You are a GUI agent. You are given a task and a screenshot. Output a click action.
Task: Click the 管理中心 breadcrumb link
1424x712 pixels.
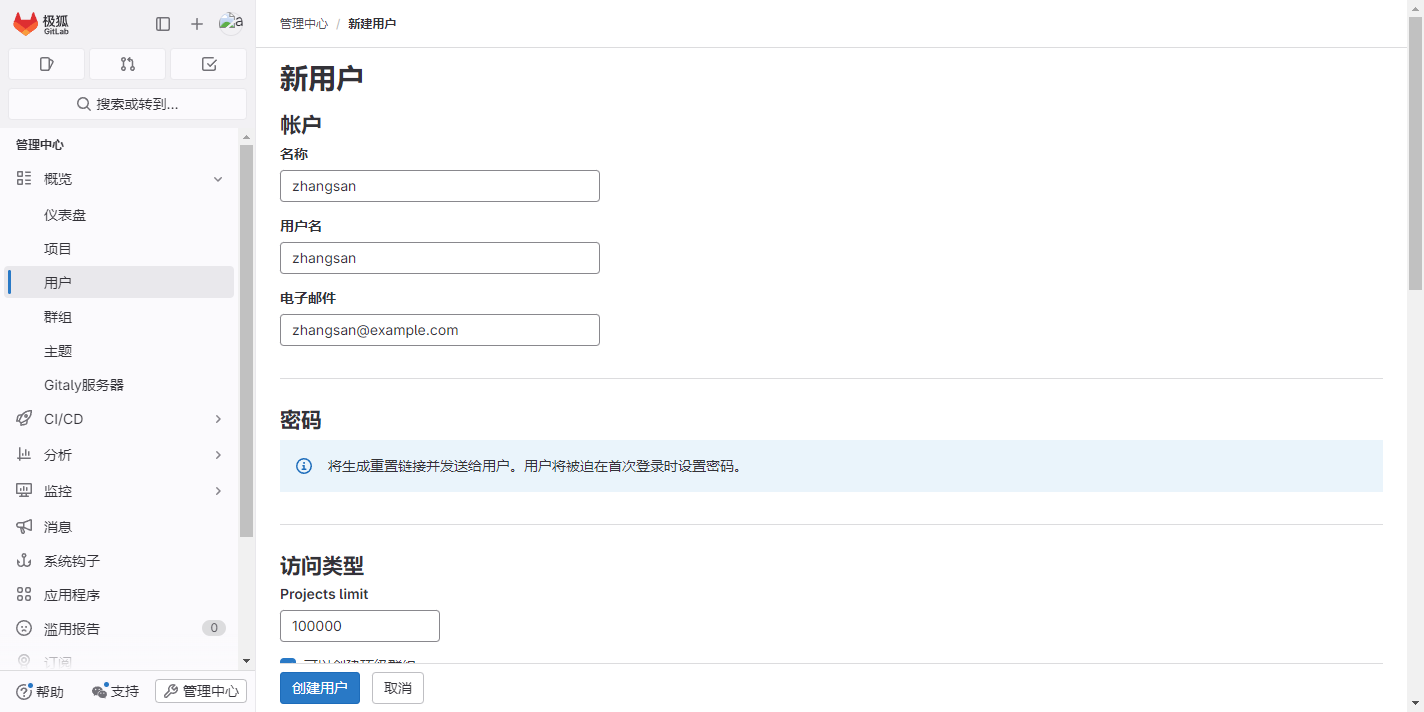pos(304,24)
